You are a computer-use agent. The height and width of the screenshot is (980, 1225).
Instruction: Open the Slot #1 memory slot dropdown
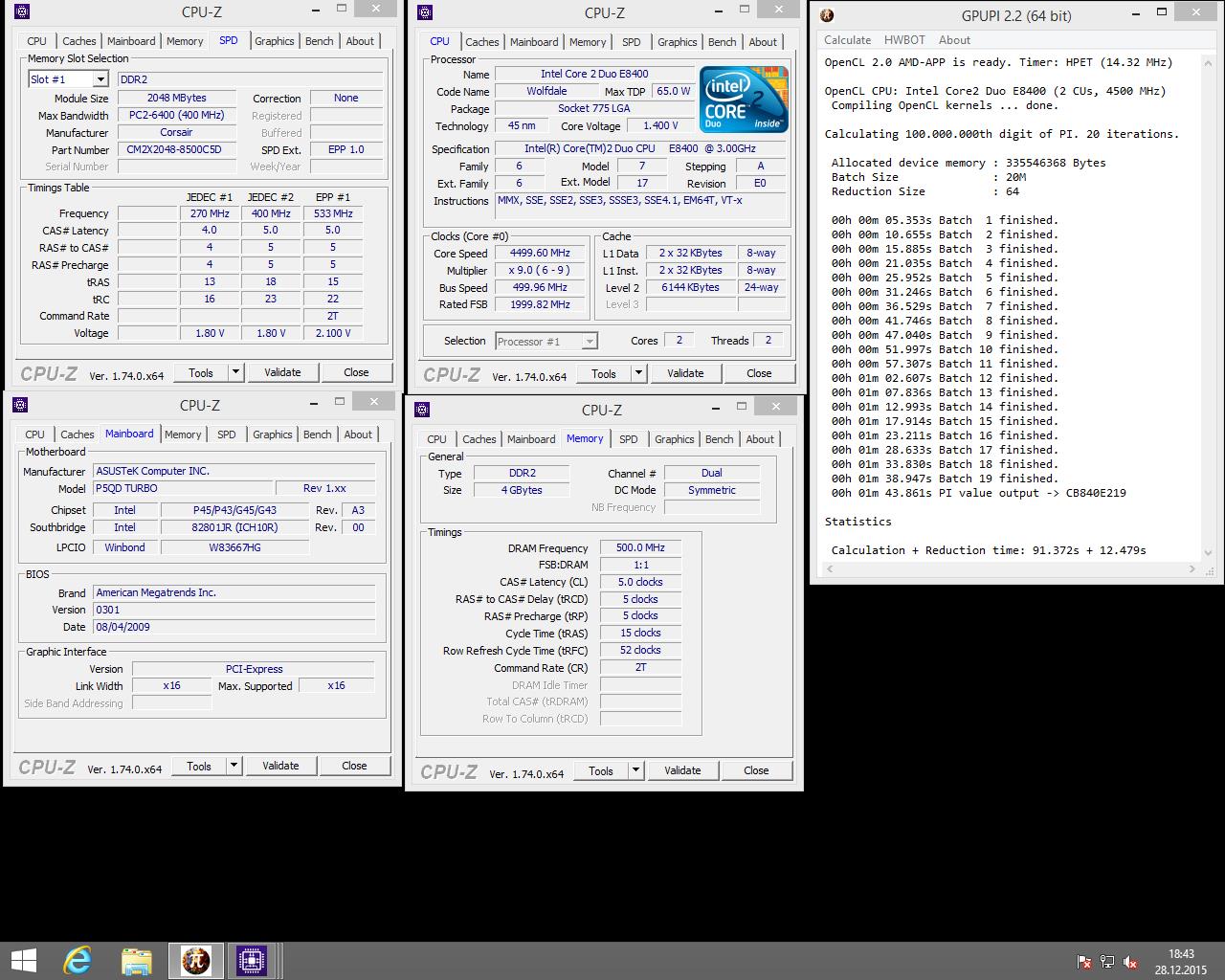coord(100,79)
